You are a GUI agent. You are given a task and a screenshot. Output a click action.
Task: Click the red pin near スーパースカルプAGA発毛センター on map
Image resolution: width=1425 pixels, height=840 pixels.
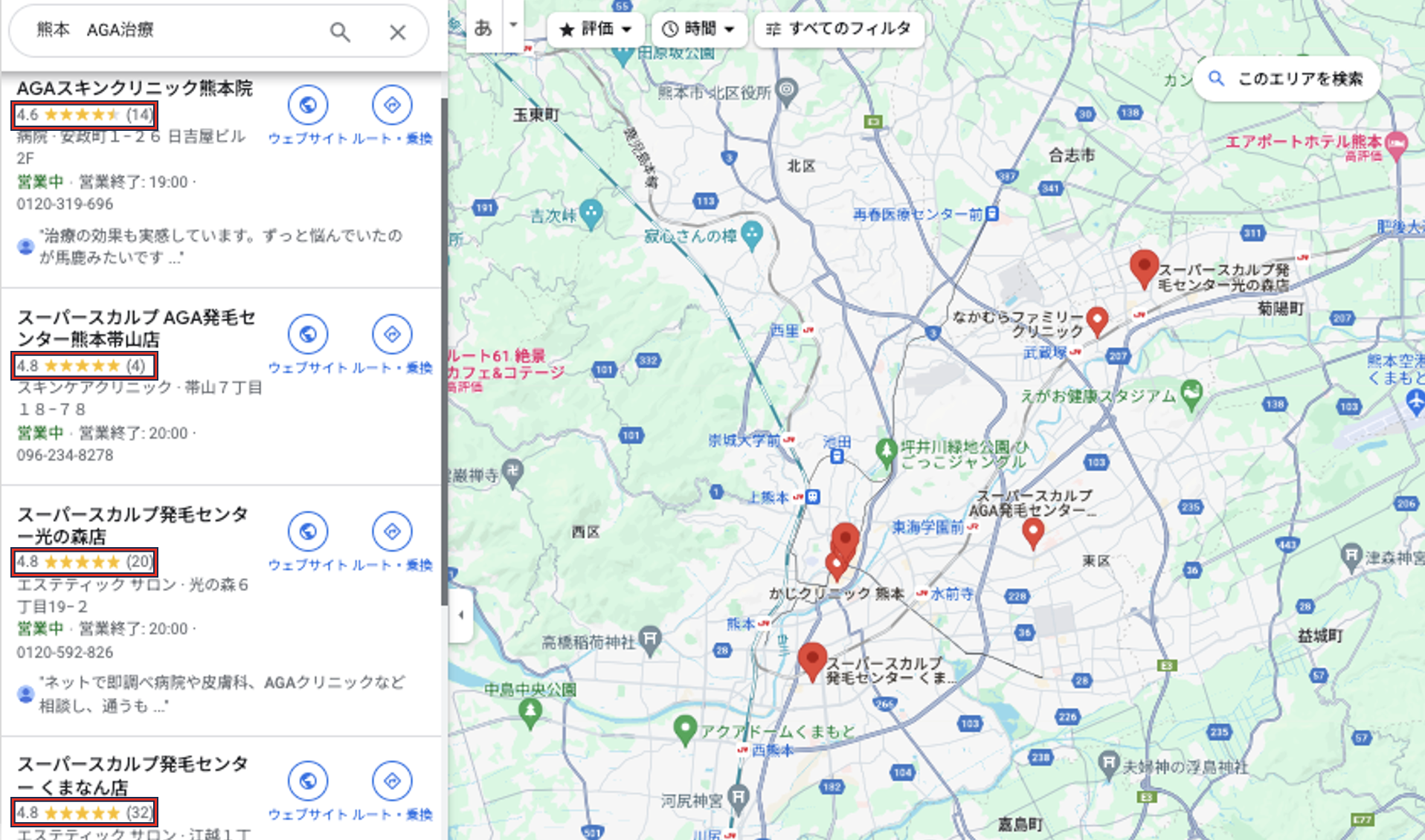click(1032, 534)
